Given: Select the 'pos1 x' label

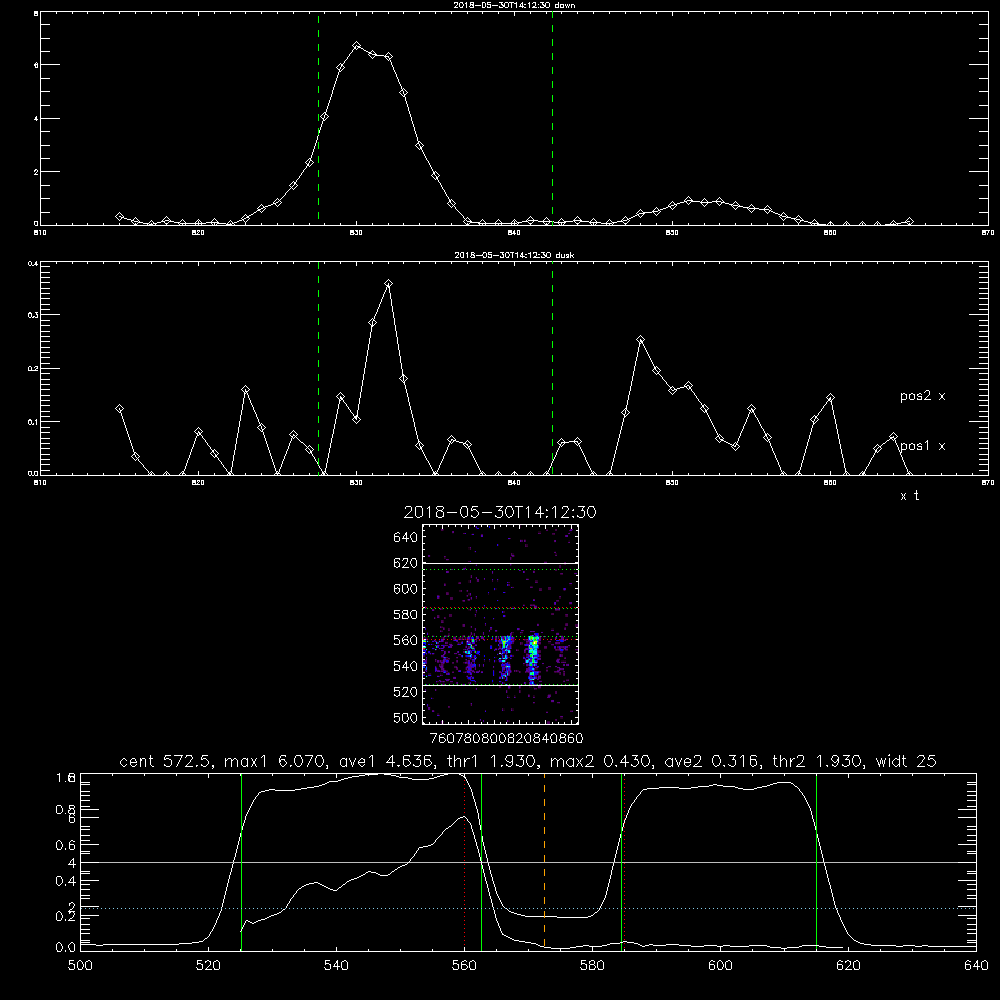Looking at the screenshot, I should click(x=922, y=446).
